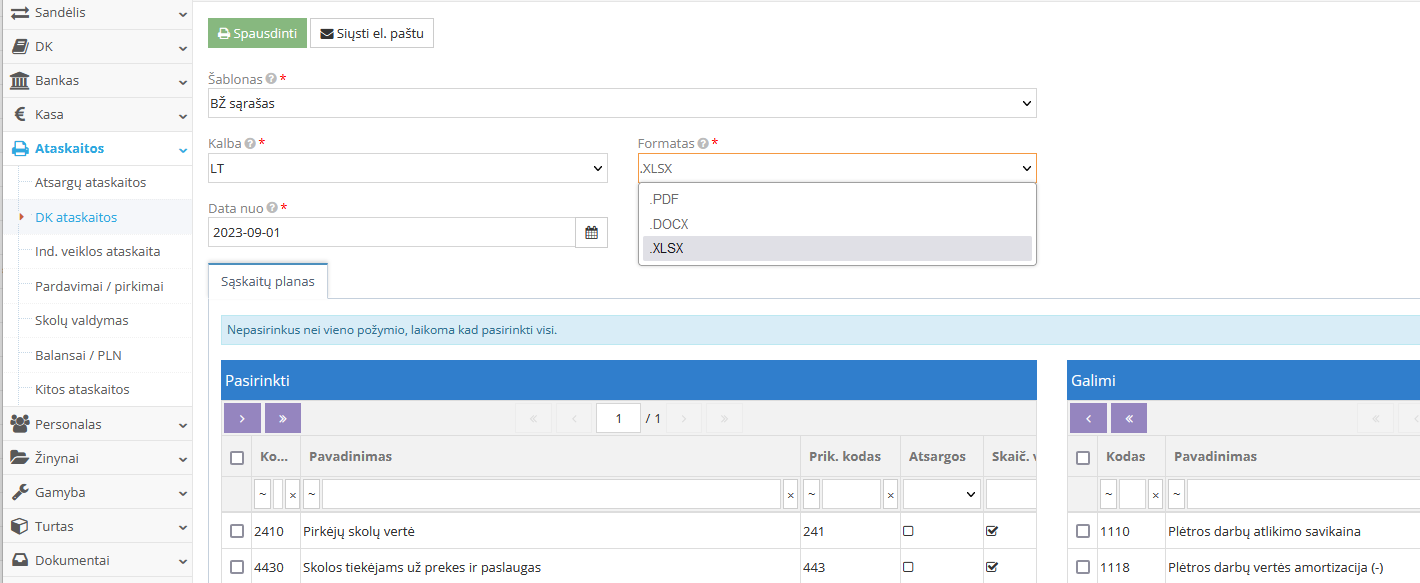
Task: Click the Data nuo date input field
Action: [391, 233]
